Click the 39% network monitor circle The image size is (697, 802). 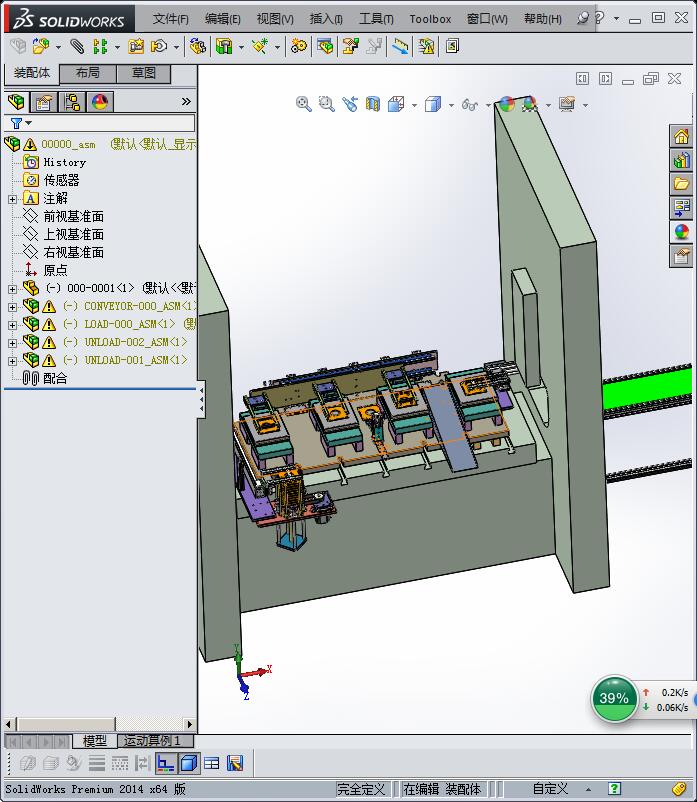(614, 699)
